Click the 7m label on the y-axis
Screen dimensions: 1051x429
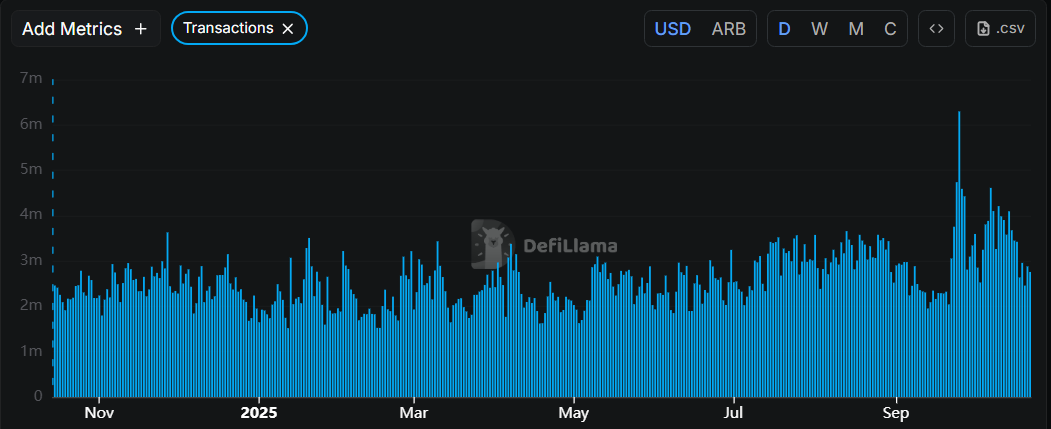(31, 78)
